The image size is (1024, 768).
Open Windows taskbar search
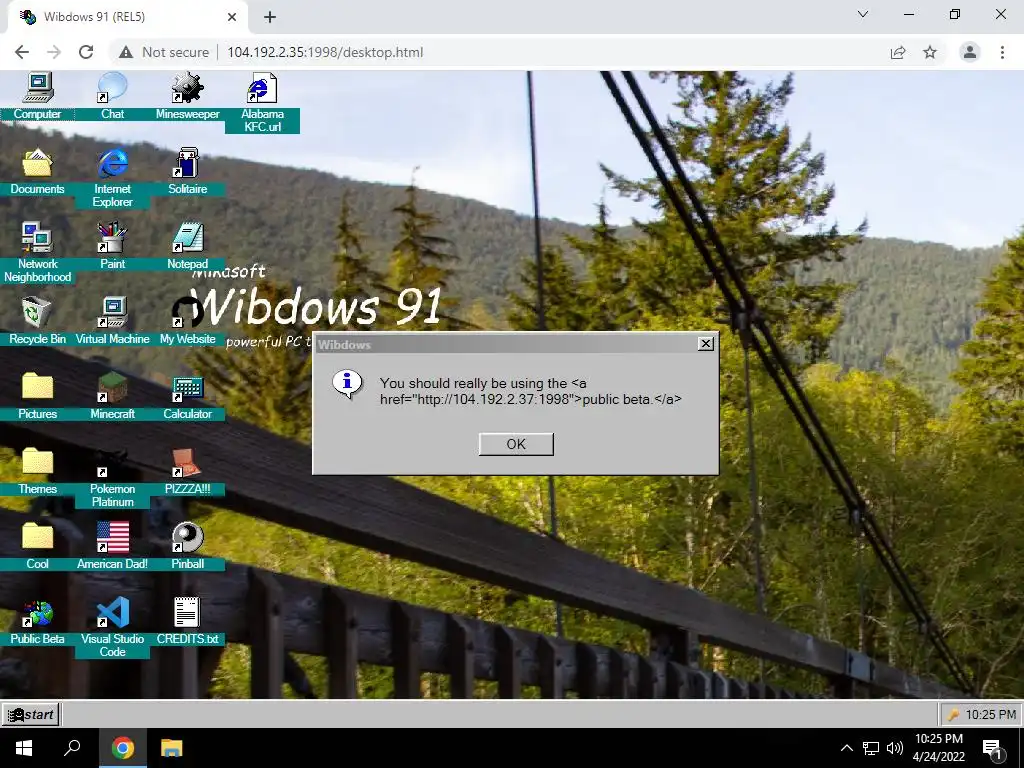coord(72,748)
